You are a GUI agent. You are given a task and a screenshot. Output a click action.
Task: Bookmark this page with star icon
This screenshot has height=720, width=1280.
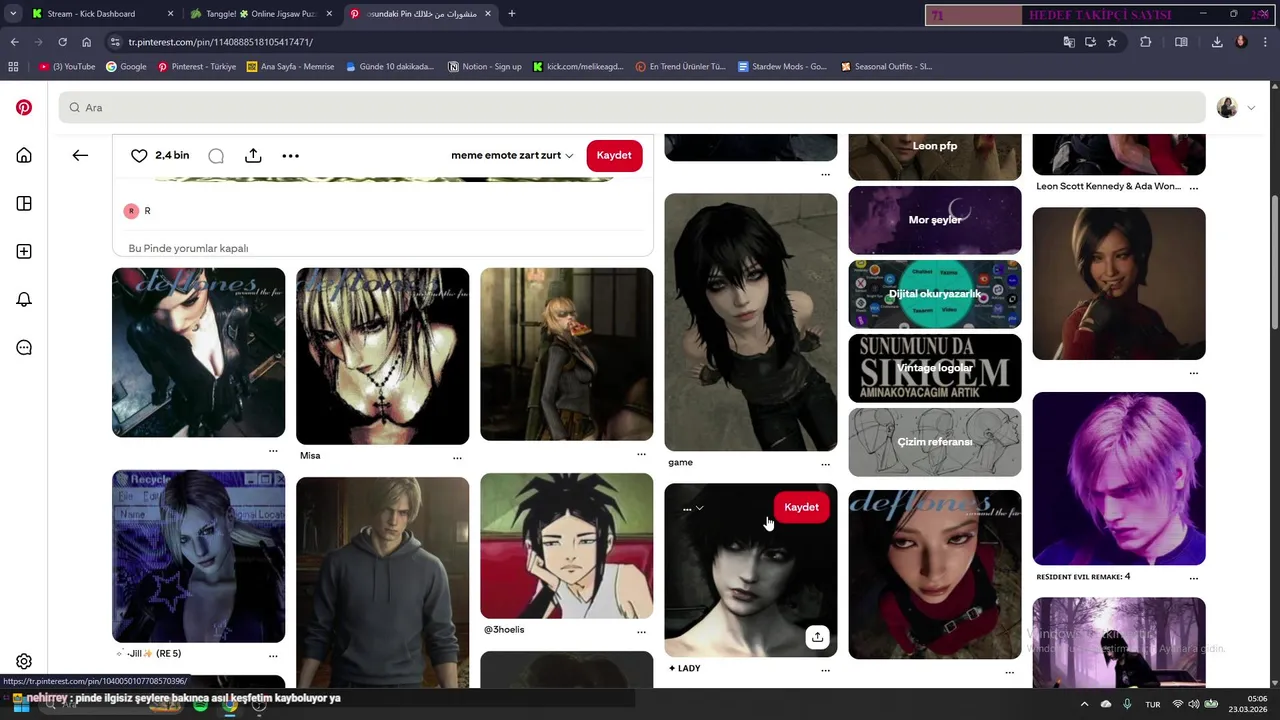[x=1112, y=42]
